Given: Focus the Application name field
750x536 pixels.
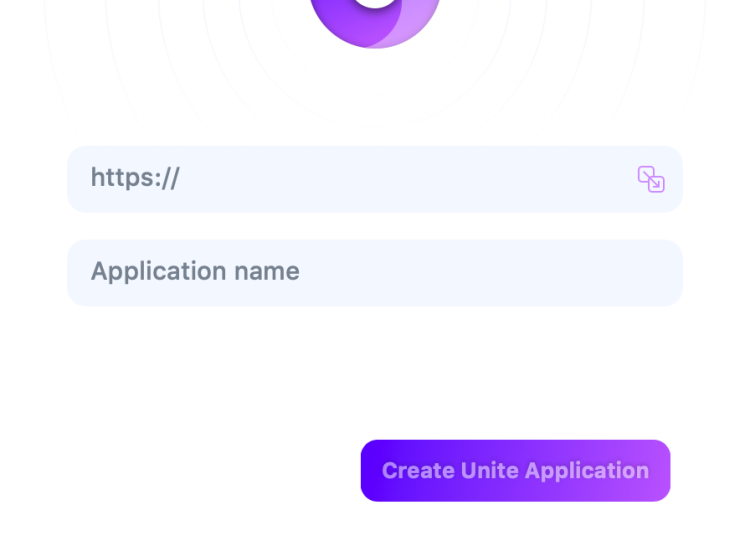Looking at the screenshot, I should (375, 272).
